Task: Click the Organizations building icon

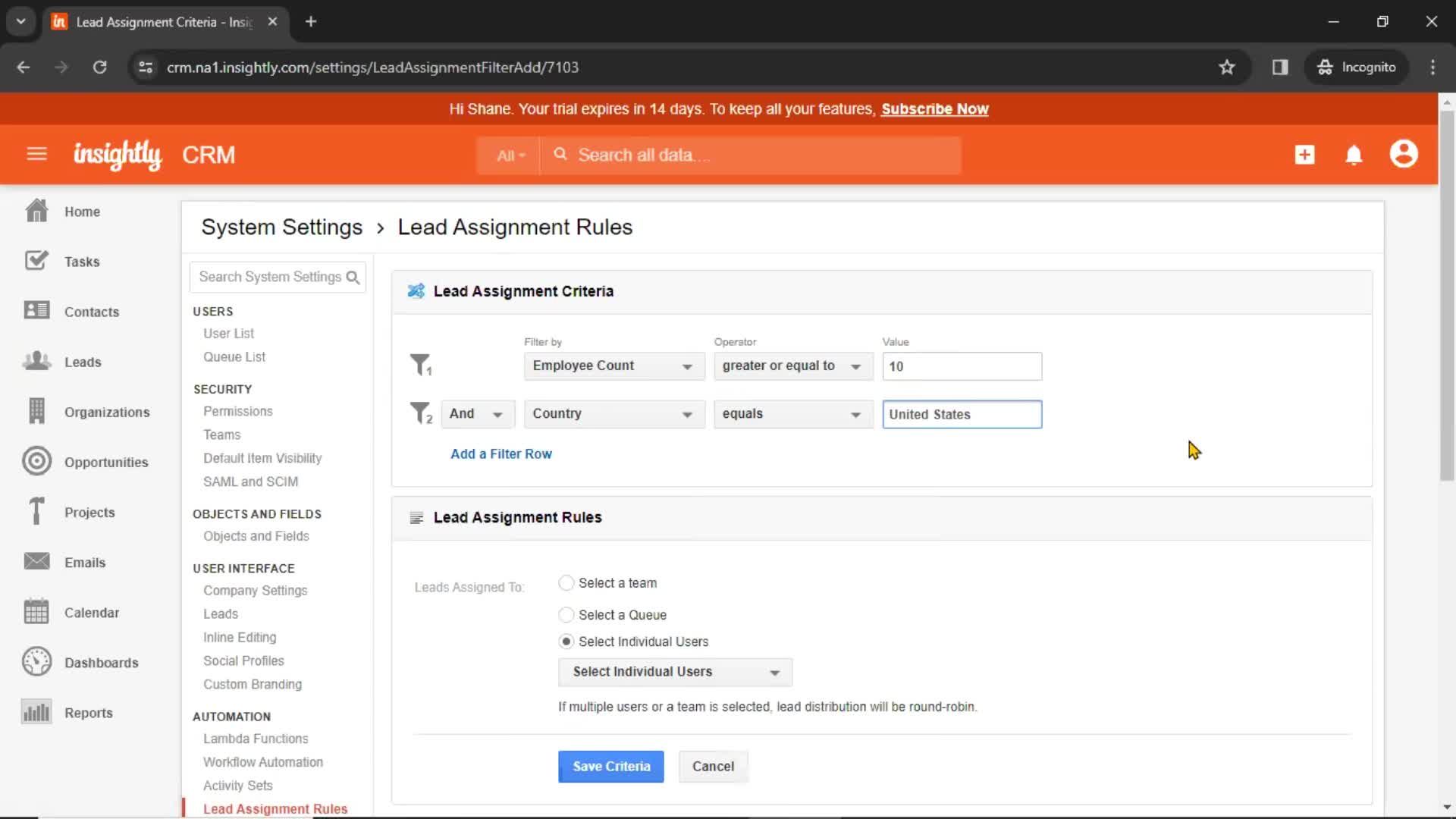Action: tap(36, 411)
